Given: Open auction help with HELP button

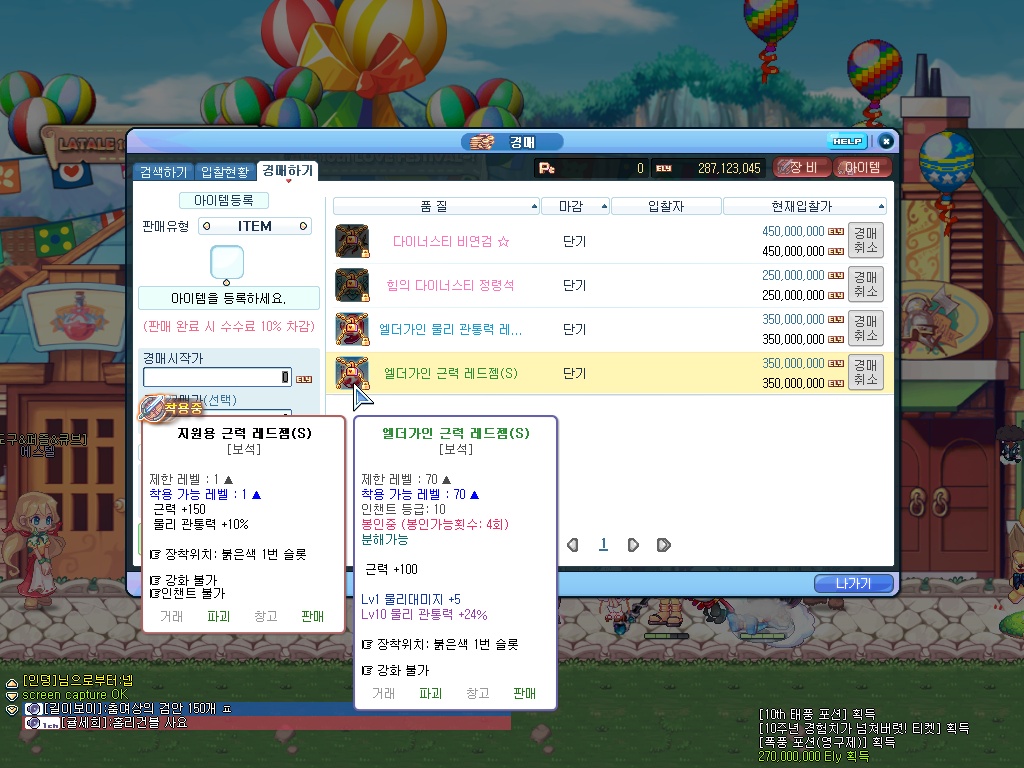Looking at the screenshot, I should (x=847, y=142).
